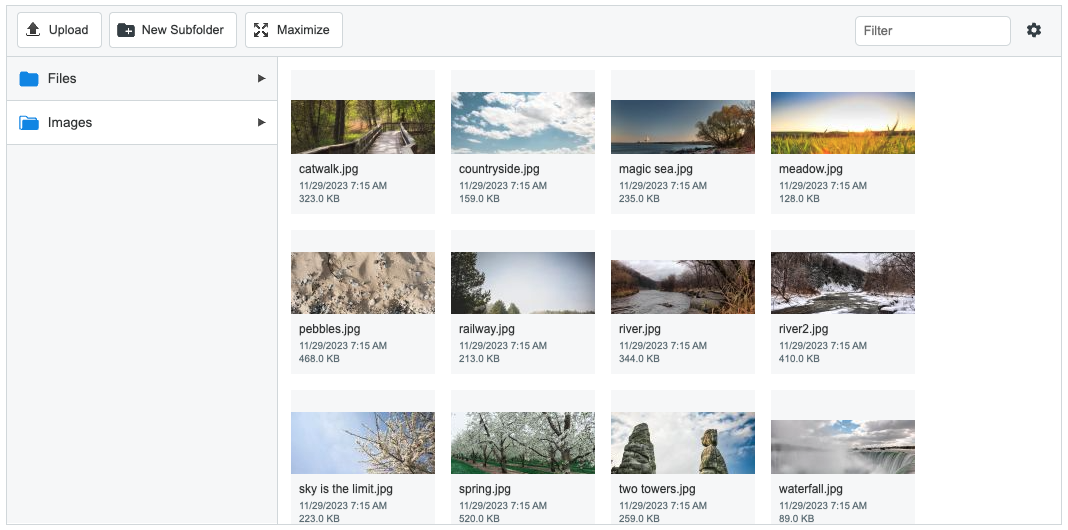Click the 259.0 KB size text

pyautogui.click(x=640, y=519)
